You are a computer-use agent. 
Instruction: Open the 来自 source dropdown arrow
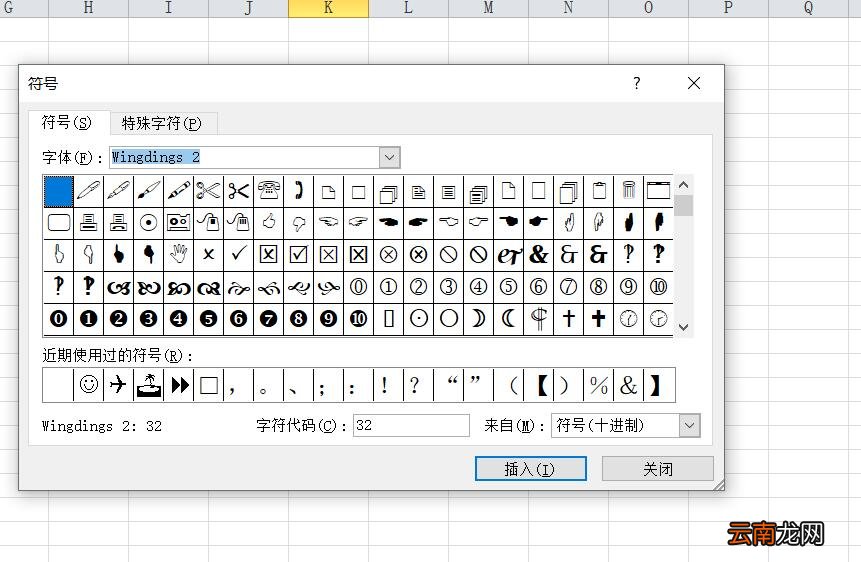(x=690, y=426)
